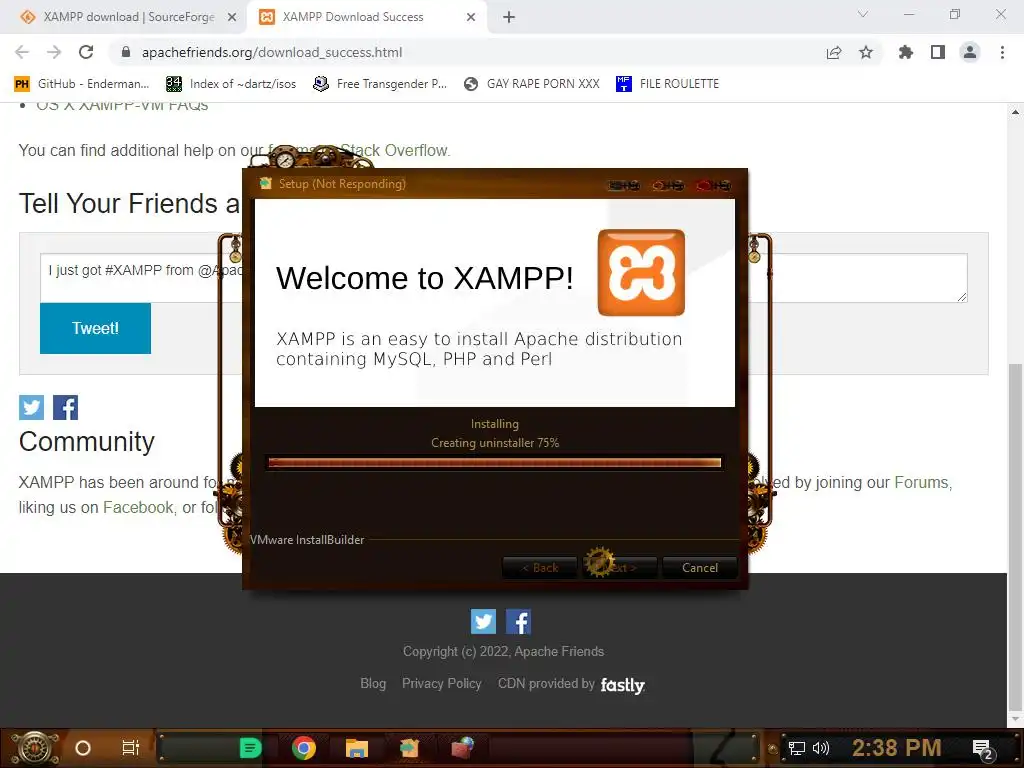The image size is (1024, 768).
Task: Open the Chrome extensions puzzle icon
Action: (906, 52)
